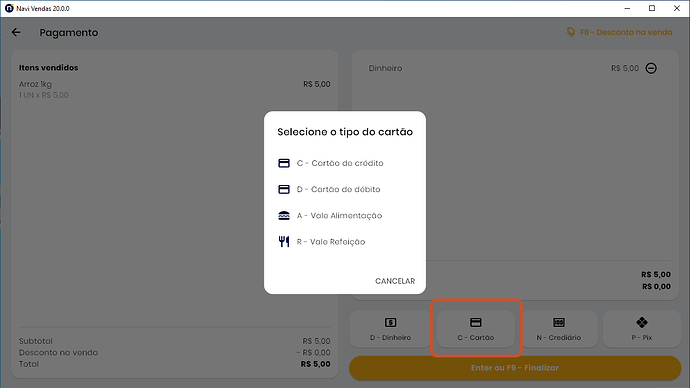Click the Crediário icon above its label
The width and height of the screenshot is (690, 388).
click(559, 322)
